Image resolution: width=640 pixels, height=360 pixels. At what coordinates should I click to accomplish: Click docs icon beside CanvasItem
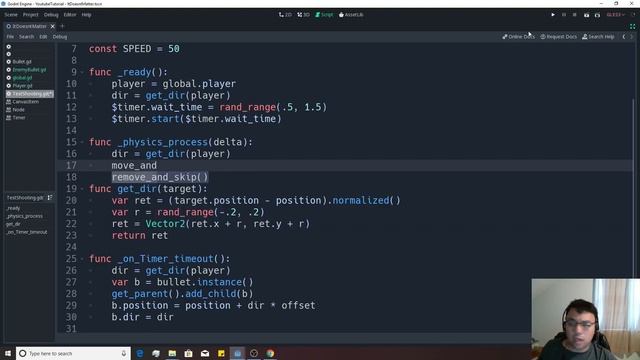9,102
